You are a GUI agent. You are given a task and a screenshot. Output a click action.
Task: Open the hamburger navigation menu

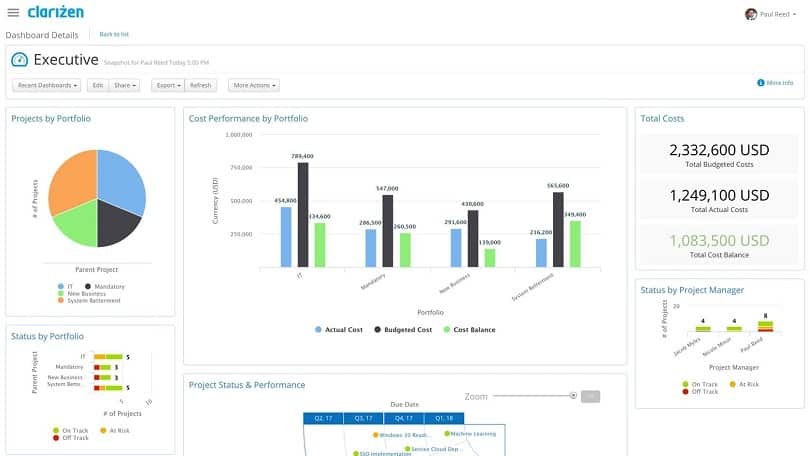(13, 12)
